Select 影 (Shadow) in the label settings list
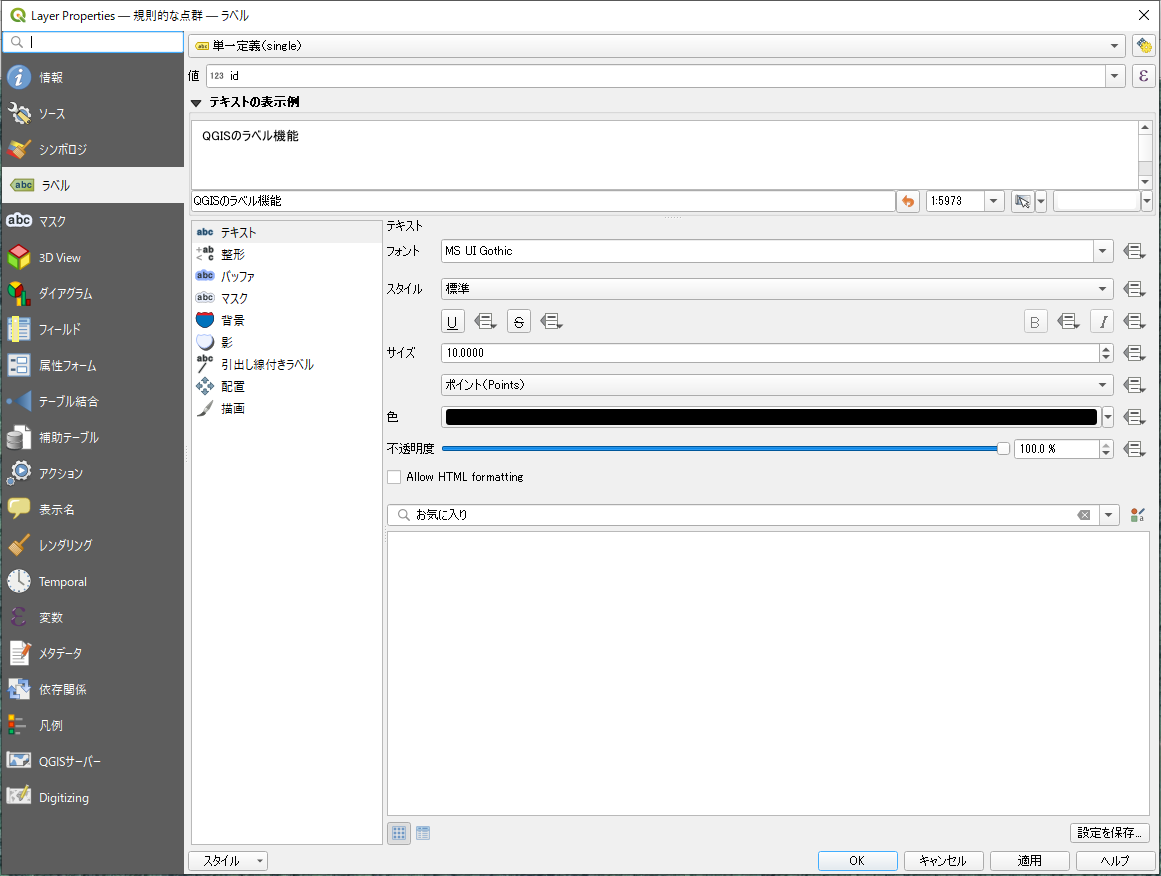Screen dimensions: 1161x876 (x=287, y=342)
